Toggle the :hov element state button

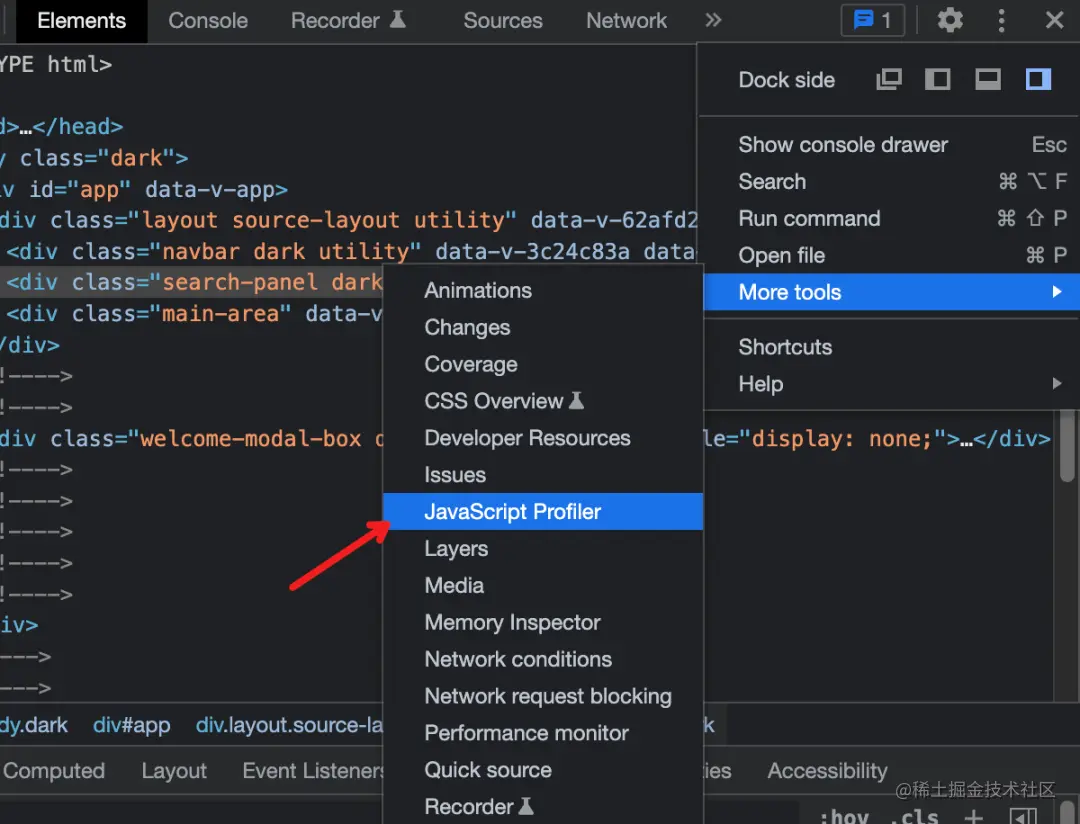(844, 816)
